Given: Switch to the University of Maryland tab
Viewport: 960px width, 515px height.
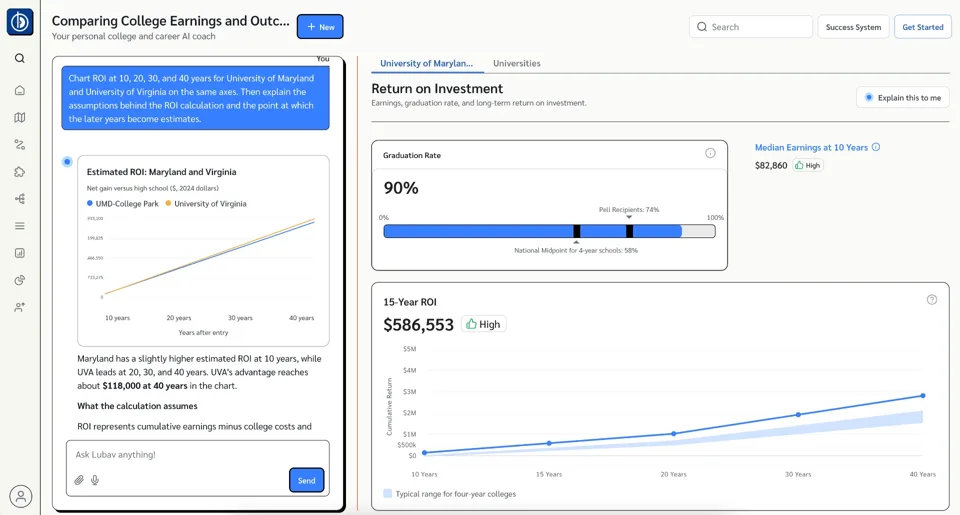Looking at the screenshot, I should [x=426, y=63].
